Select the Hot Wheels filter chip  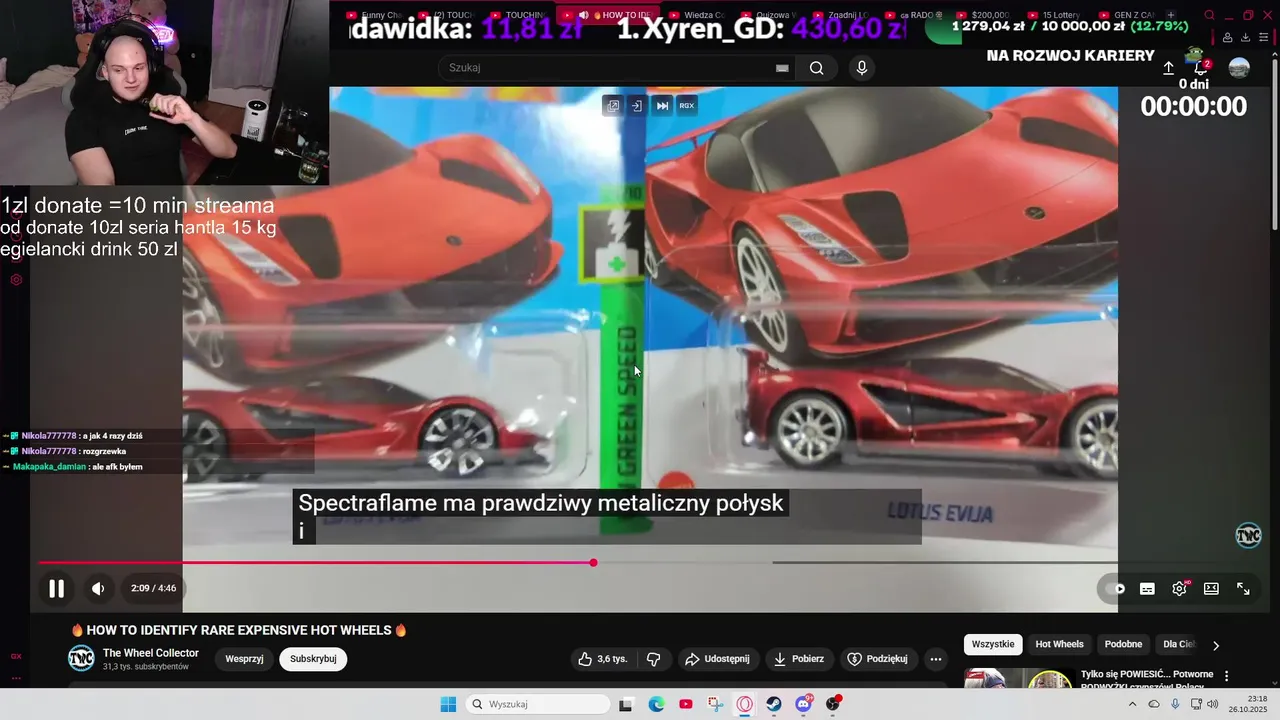tap(1059, 644)
